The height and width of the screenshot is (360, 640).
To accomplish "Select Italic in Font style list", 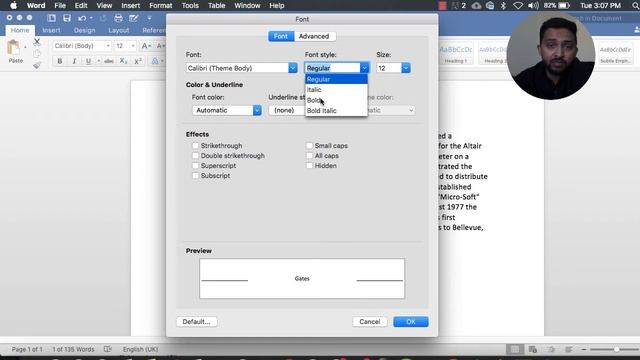I will pyautogui.click(x=336, y=89).
